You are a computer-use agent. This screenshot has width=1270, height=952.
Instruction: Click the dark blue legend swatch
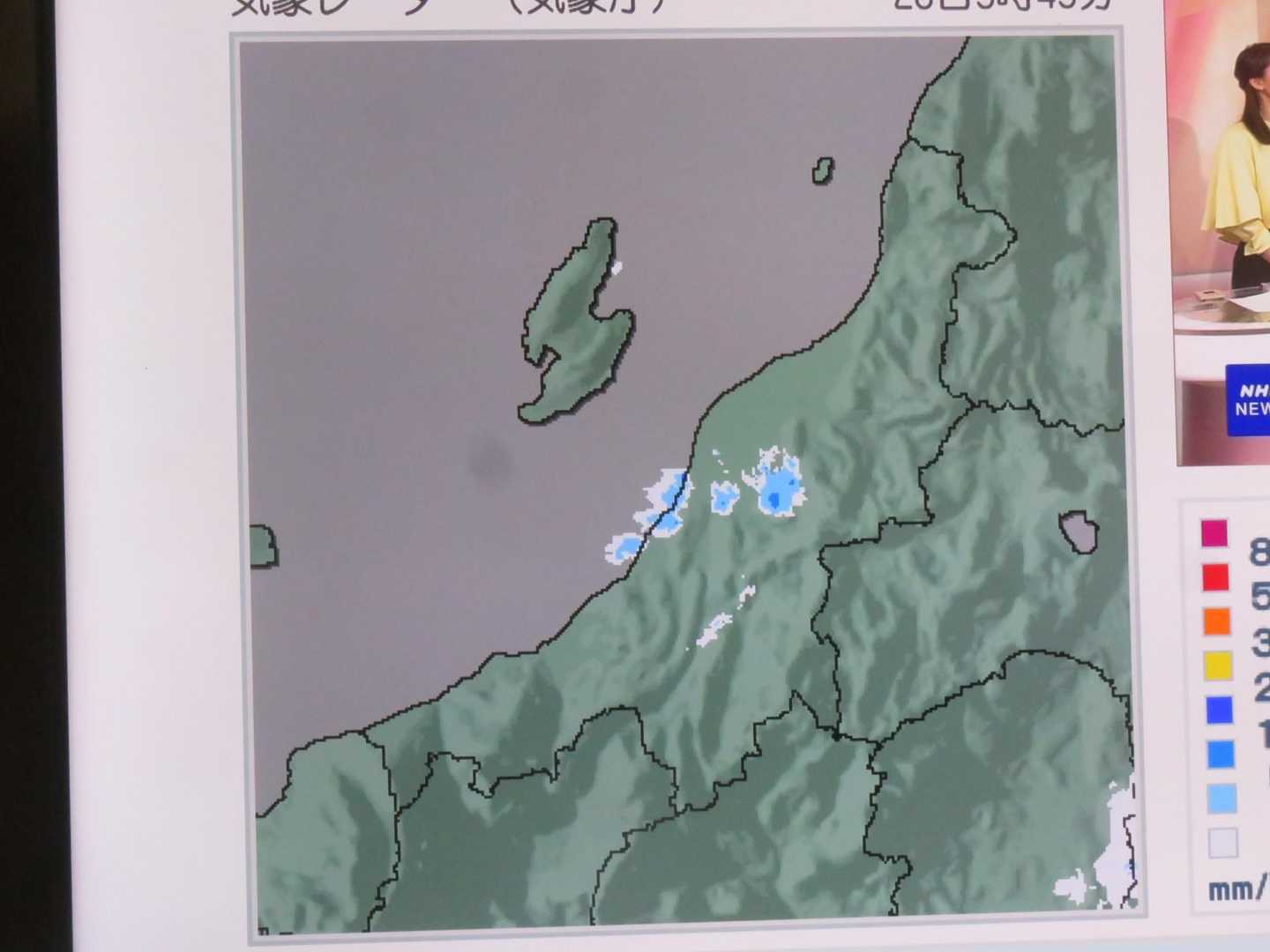click(x=1219, y=710)
